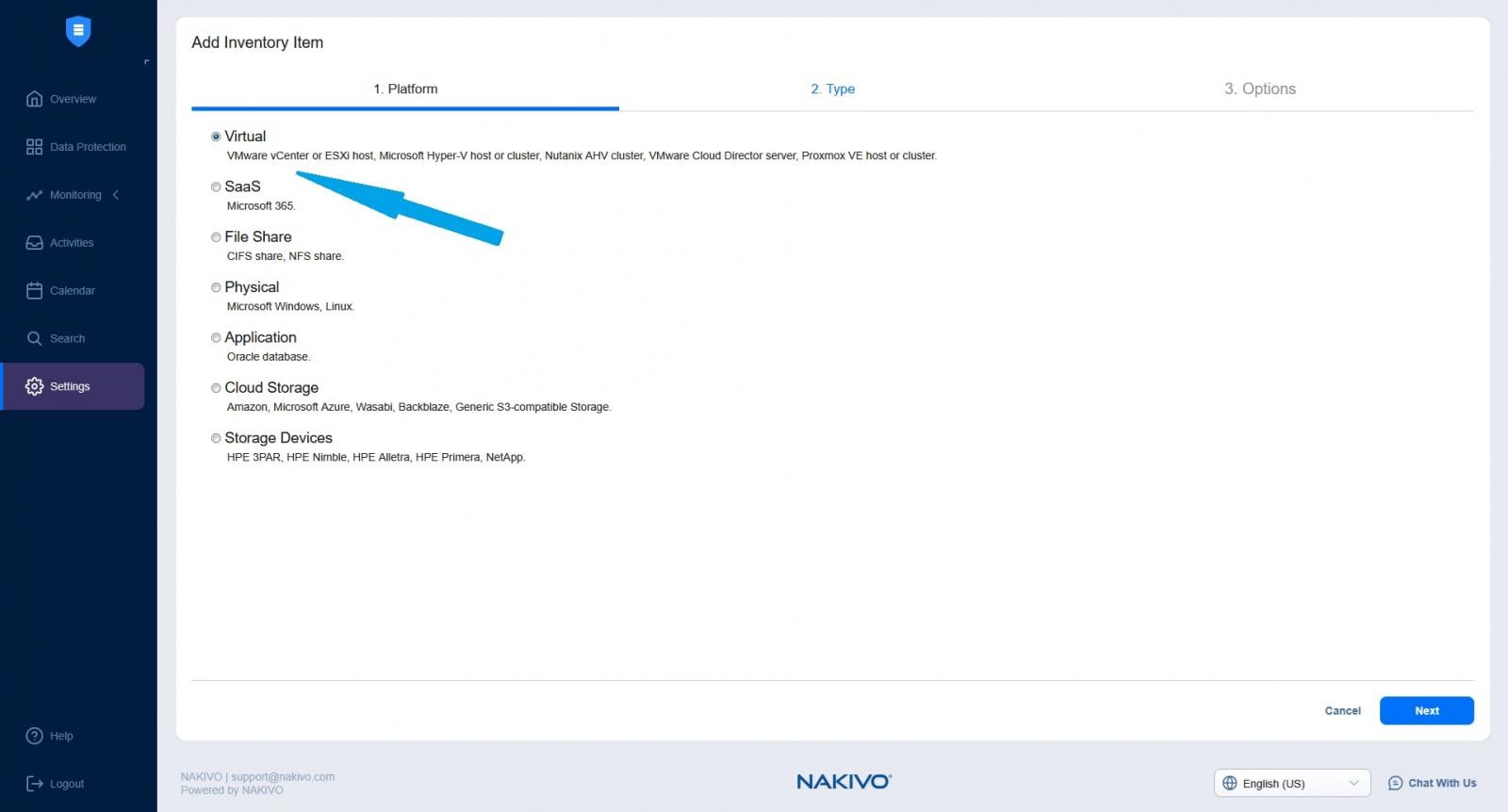Click the SaaS option label
Screen dimensions: 1508x812
pos(242,187)
